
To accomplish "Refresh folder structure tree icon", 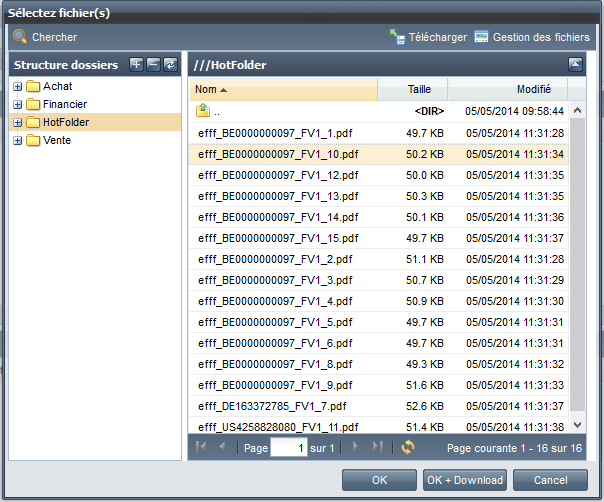I will pyautogui.click(x=170, y=64).
